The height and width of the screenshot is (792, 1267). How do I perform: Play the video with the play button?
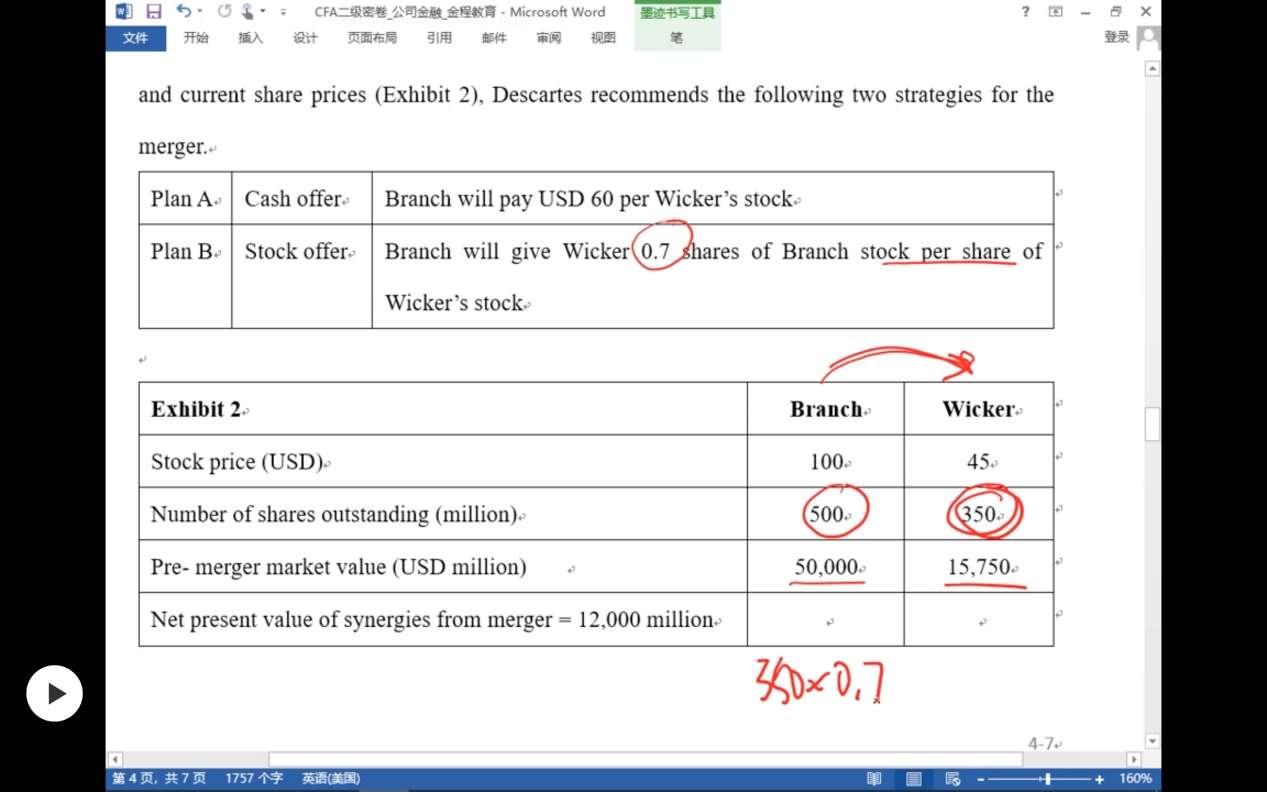[x=54, y=693]
